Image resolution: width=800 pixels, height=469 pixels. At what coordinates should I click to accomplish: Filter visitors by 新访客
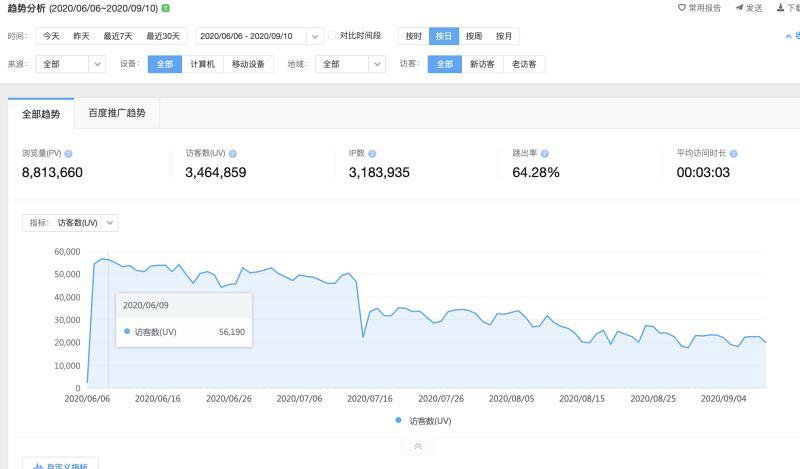[x=482, y=64]
